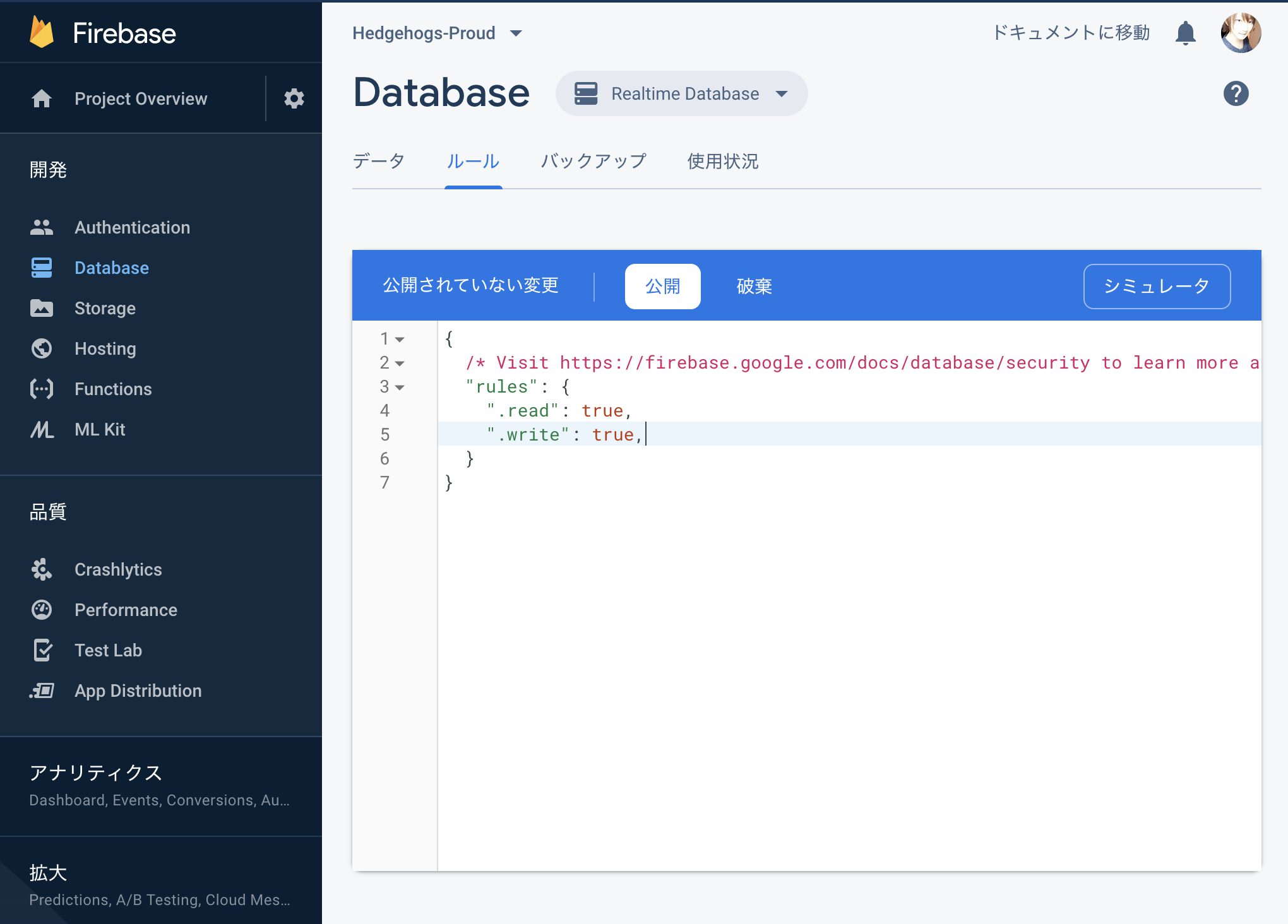
Task: Select the ML Kit icon
Action: [x=42, y=429]
